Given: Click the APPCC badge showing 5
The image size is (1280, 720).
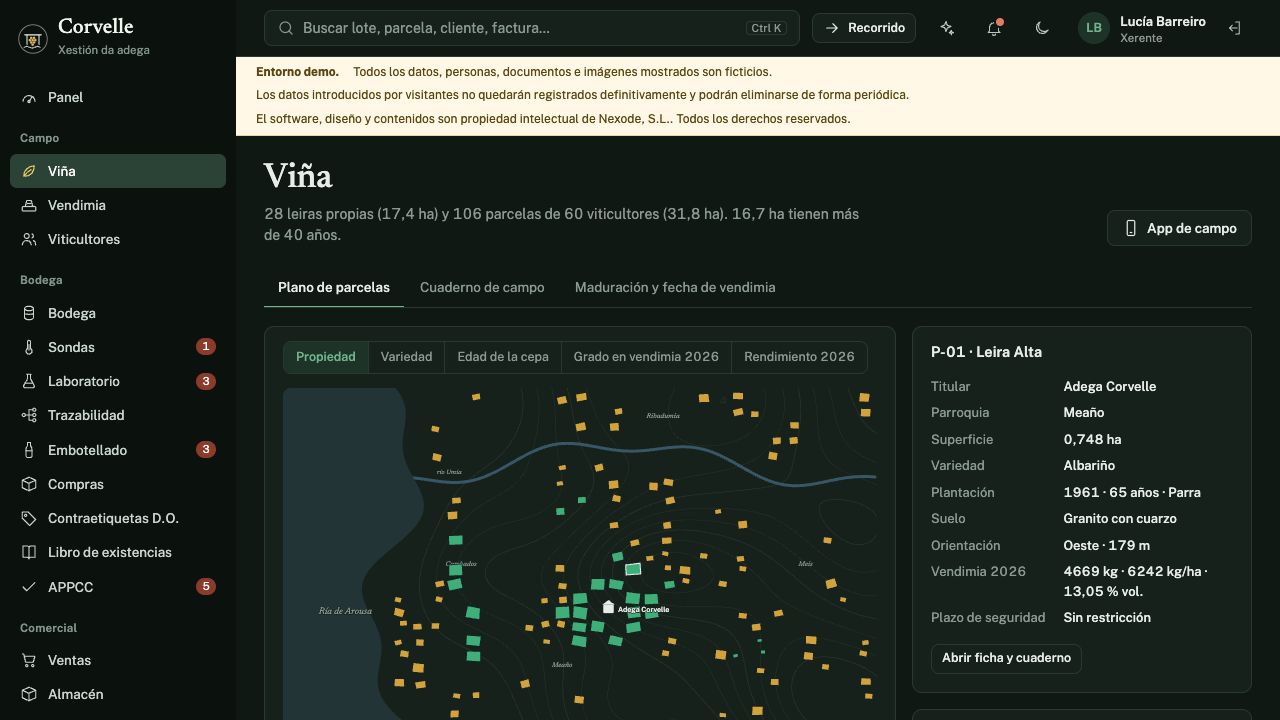Looking at the screenshot, I should pos(206,587).
